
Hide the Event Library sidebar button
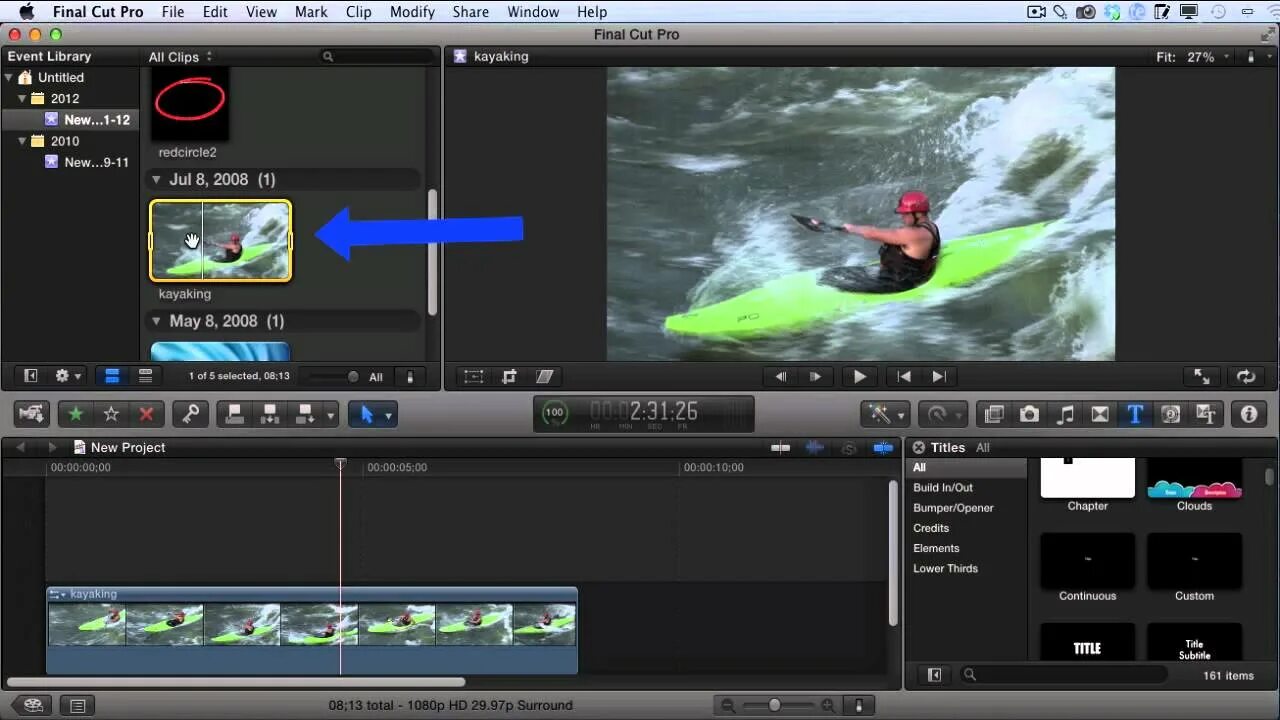(x=30, y=377)
